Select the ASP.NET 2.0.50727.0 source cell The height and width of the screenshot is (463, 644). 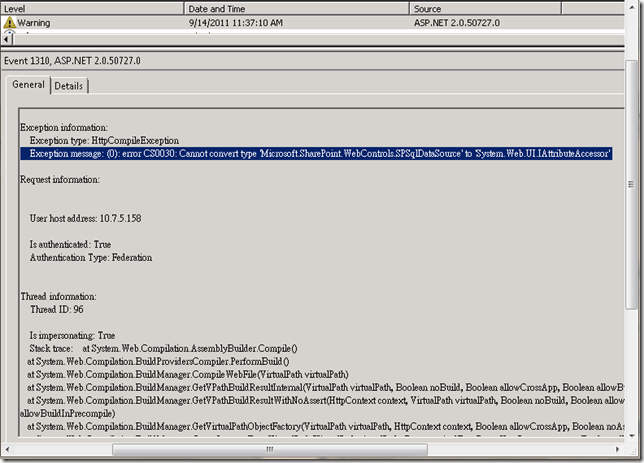click(x=457, y=23)
